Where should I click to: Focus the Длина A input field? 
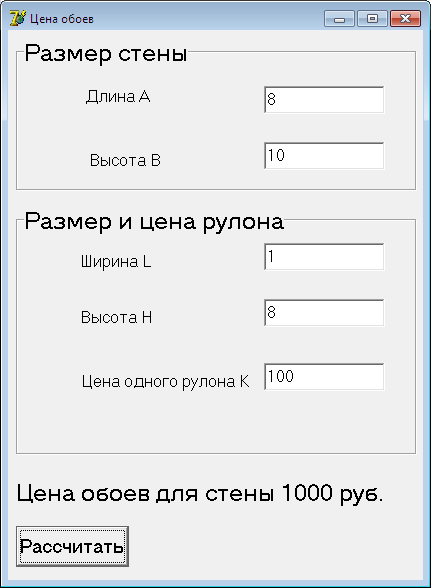pos(324,100)
